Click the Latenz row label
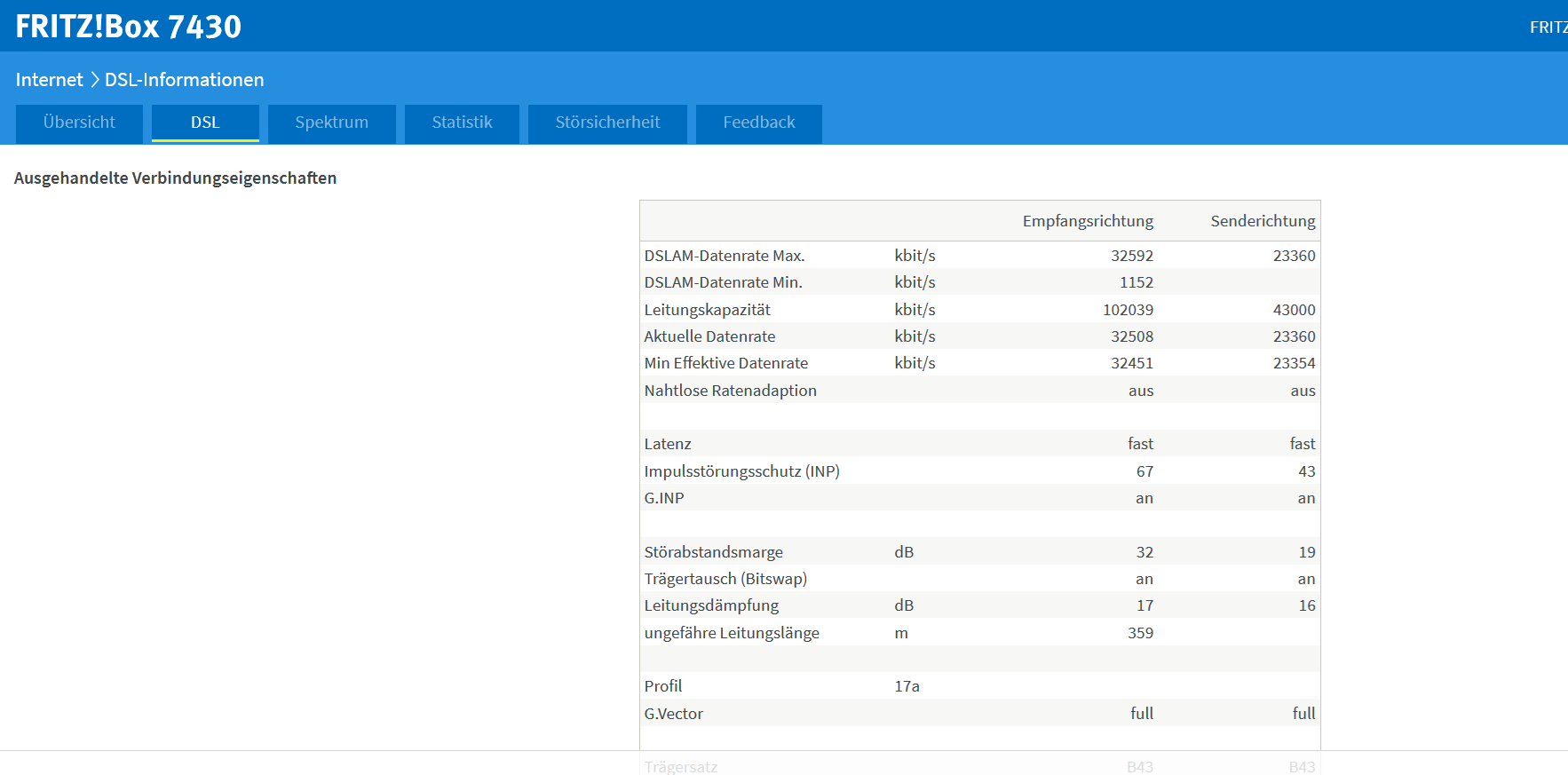 coord(668,444)
